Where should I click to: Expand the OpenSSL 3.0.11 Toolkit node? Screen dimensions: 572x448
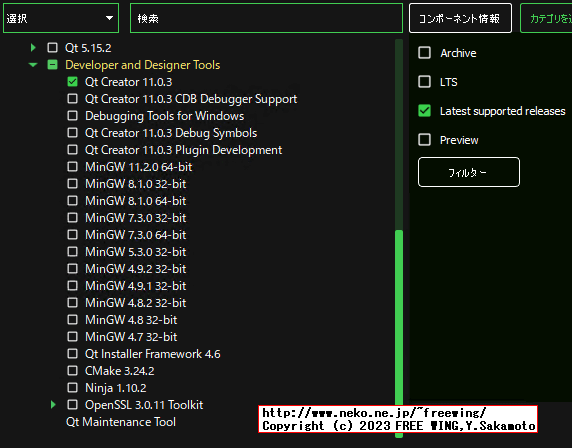click(53, 405)
